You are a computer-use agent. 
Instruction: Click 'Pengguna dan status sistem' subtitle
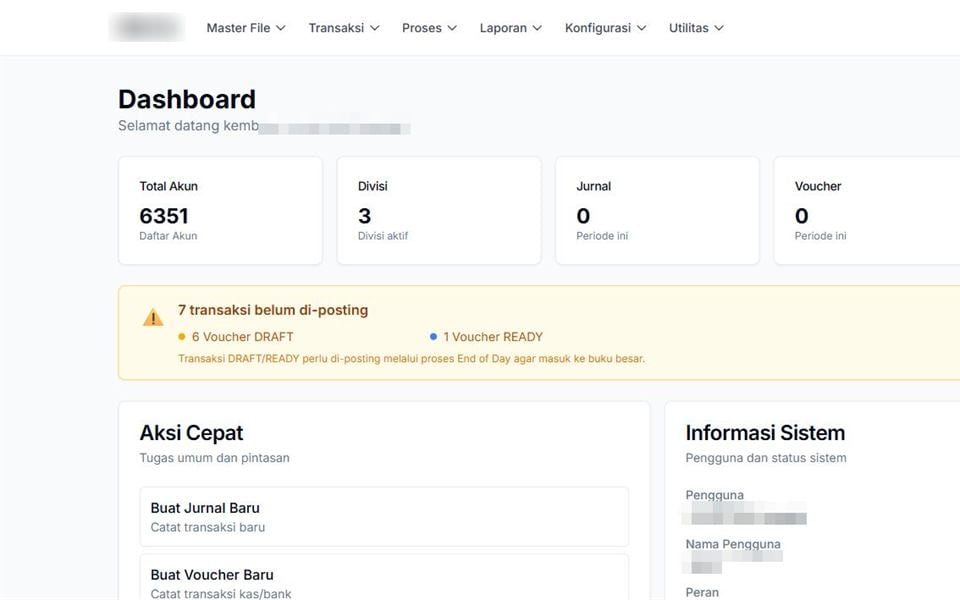coord(766,458)
